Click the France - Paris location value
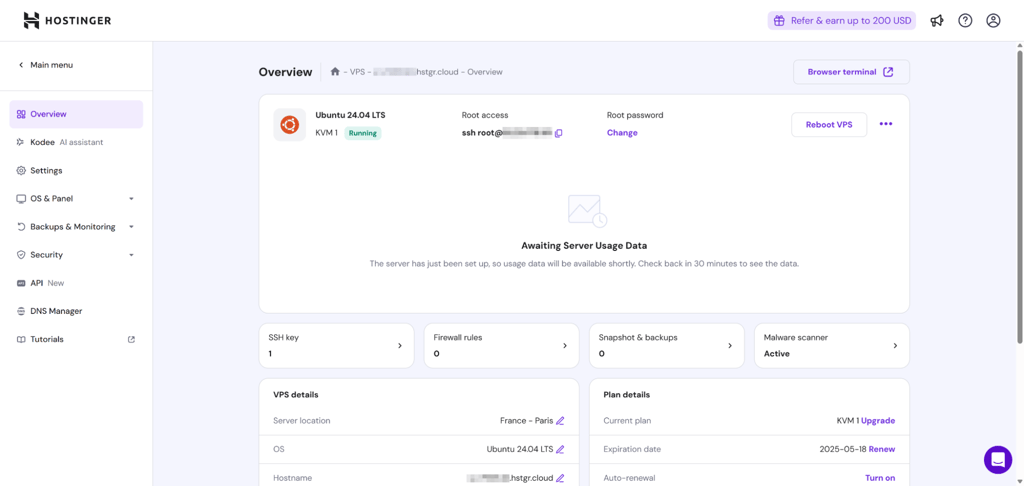1024x486 pixels. coord(526,421)
